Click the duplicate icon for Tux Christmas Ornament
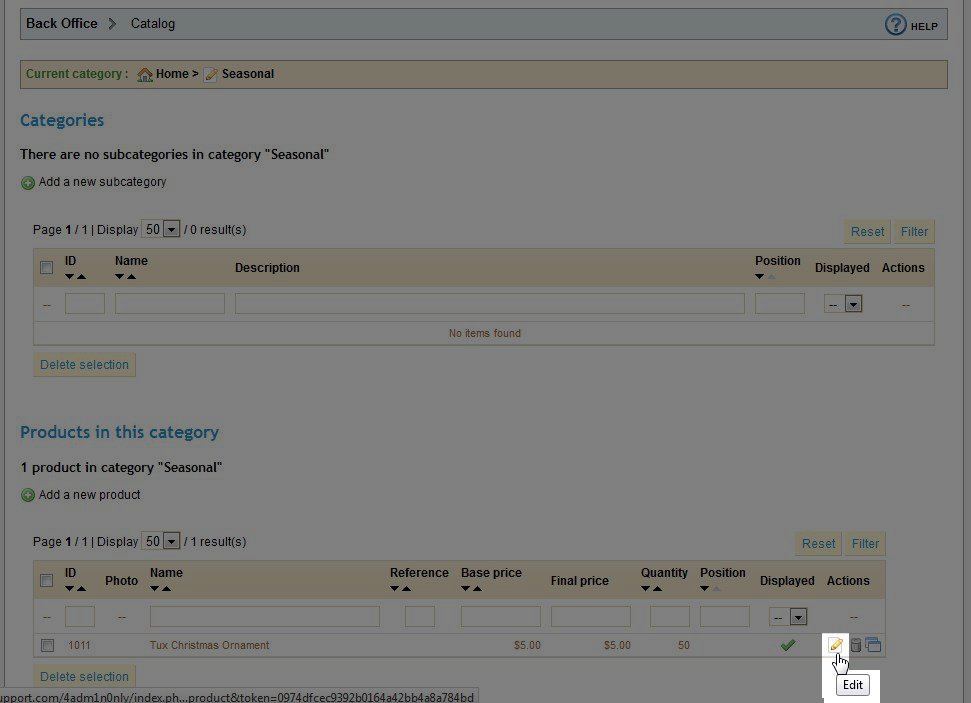 pyautogui.click(x=873, y=645)
